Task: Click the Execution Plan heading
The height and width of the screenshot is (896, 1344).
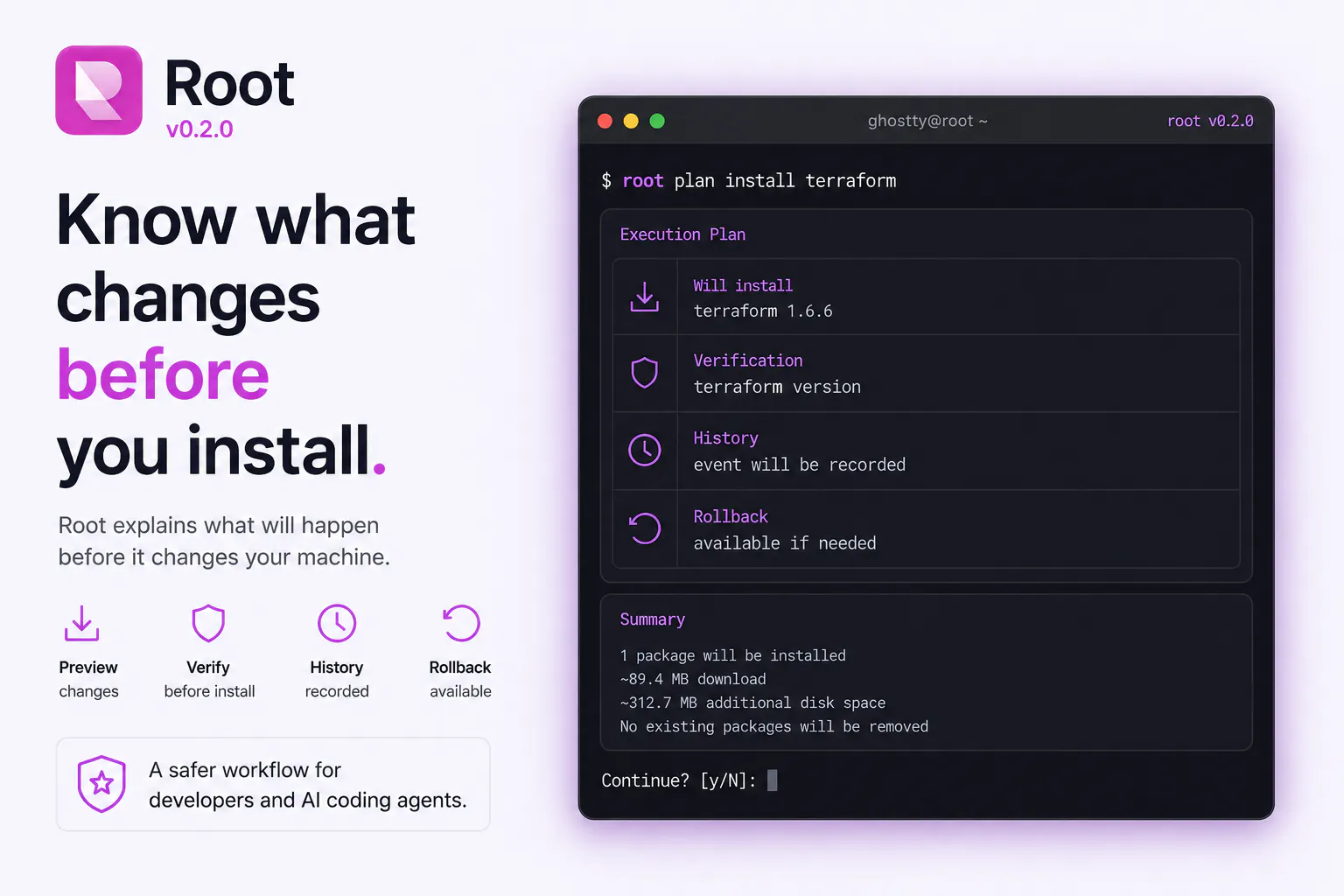Action: coord(682,234)
